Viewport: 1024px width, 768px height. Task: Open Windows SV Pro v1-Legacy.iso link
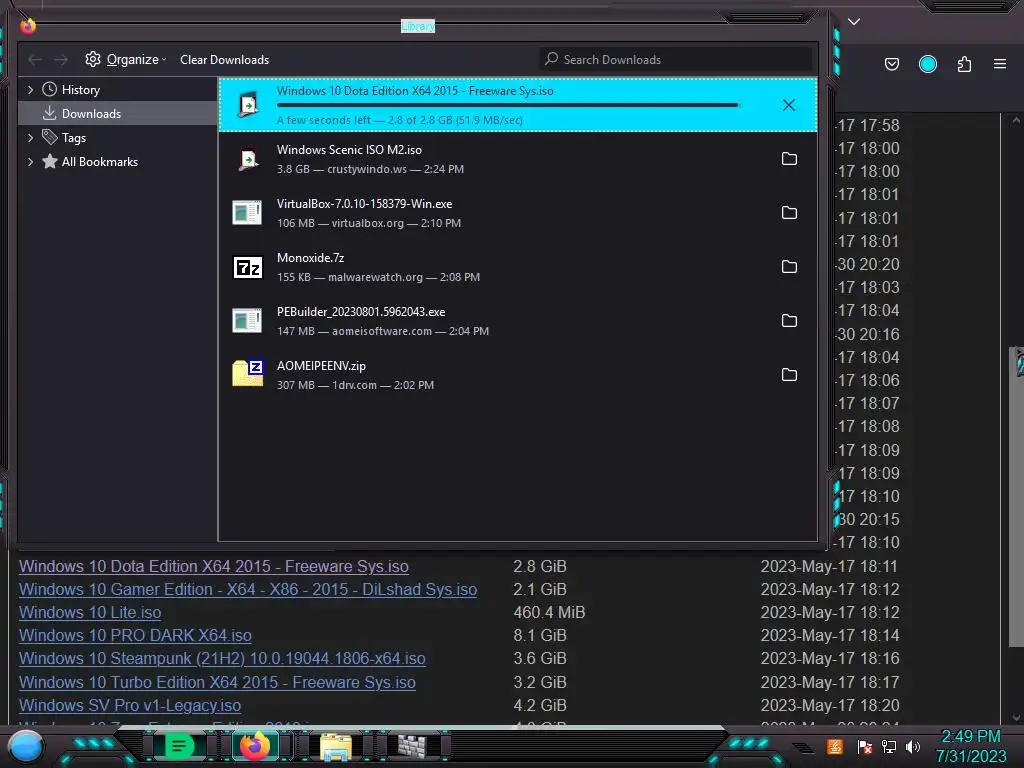(x=130, y=705)
